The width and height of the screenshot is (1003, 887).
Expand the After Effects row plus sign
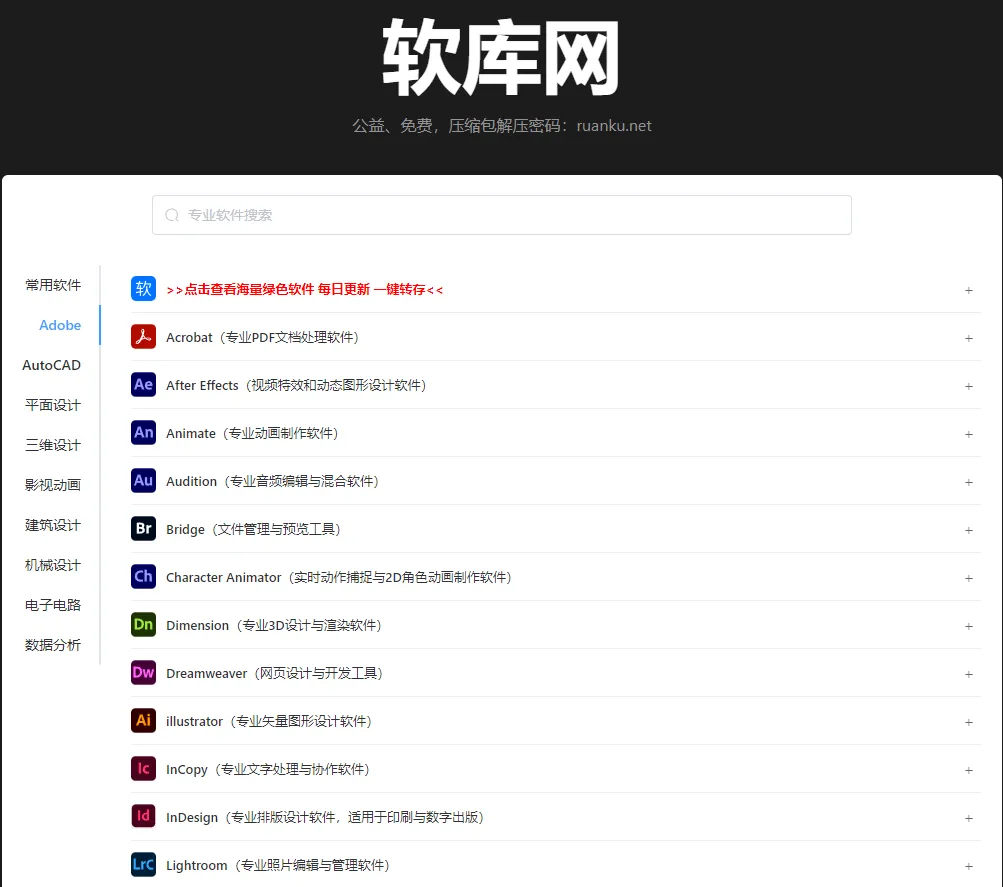coord(968,386)
